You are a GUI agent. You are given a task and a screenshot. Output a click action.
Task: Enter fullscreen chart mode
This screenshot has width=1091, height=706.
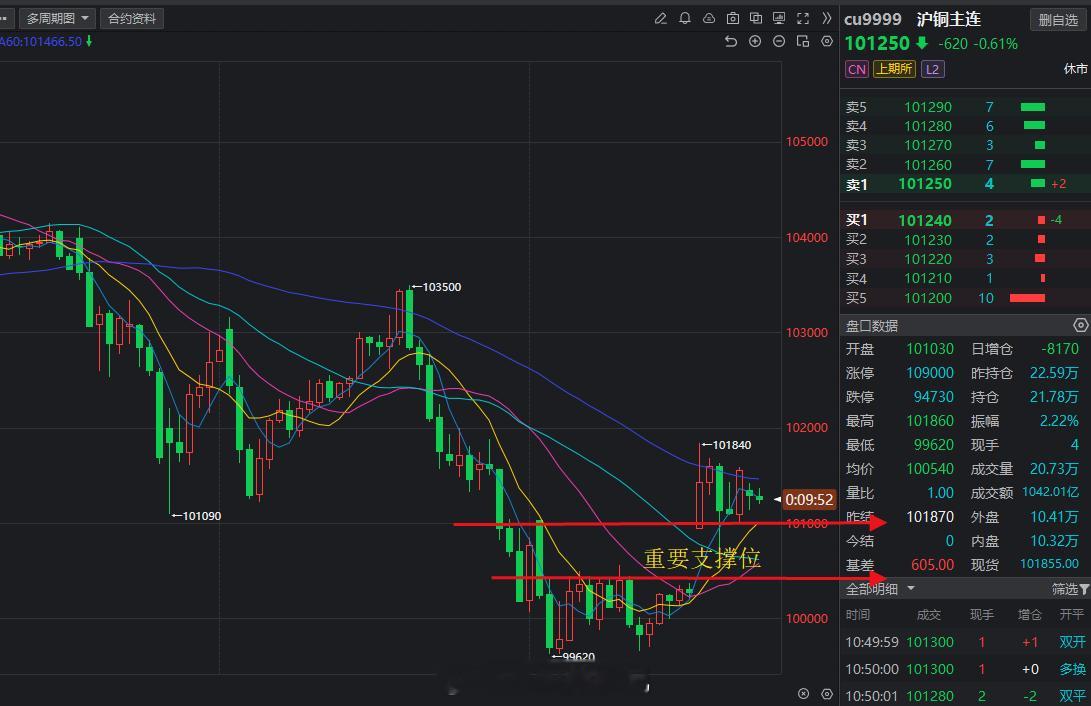pos(803,19)
